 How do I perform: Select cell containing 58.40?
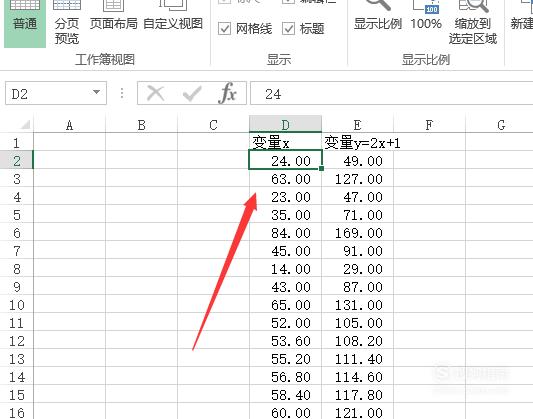[286, 395]
